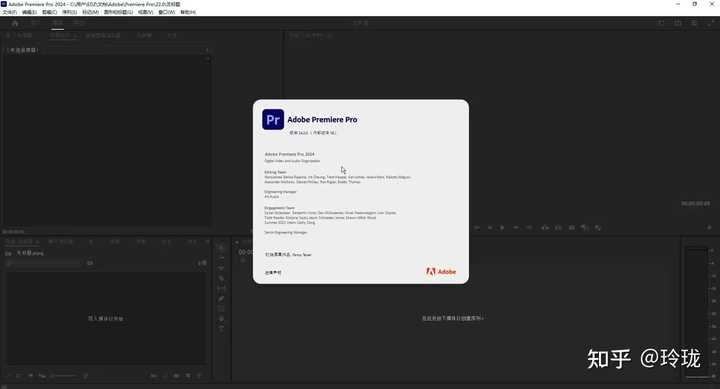The height and width of the screenshot is (389, 720).
Task: Select the Slip tool
Action: click(221, 288)
